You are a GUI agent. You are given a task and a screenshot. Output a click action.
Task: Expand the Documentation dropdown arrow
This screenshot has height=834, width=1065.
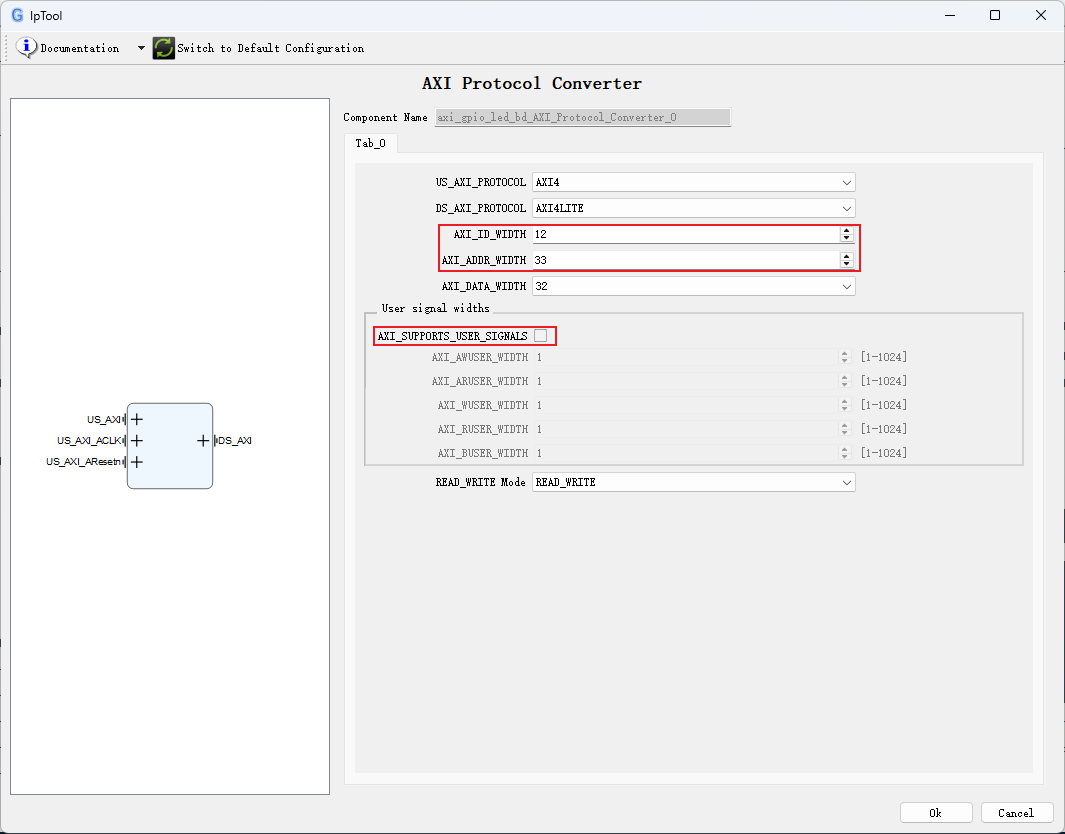click(141, 48)
